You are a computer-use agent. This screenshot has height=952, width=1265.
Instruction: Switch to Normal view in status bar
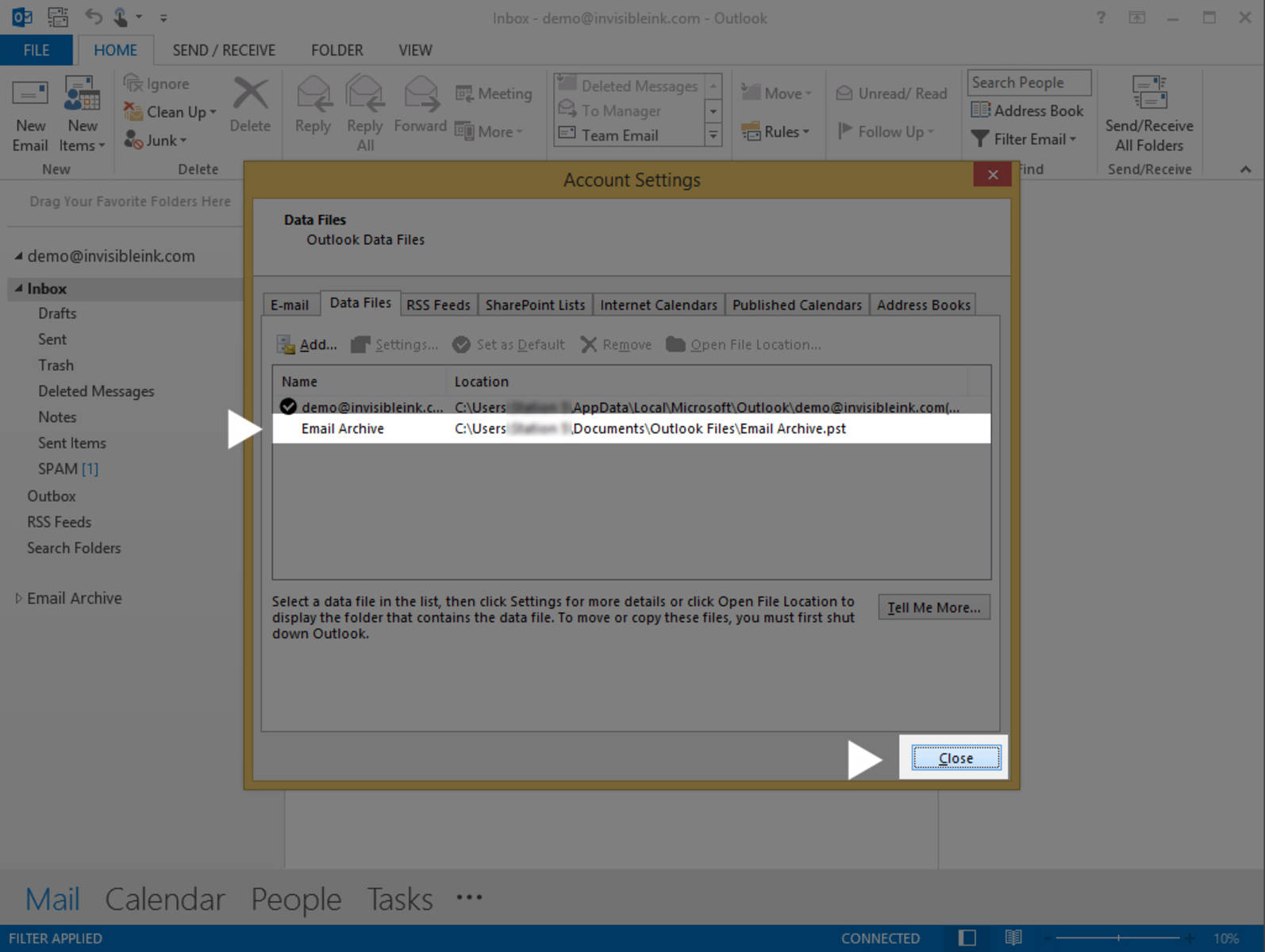[967, 938]
